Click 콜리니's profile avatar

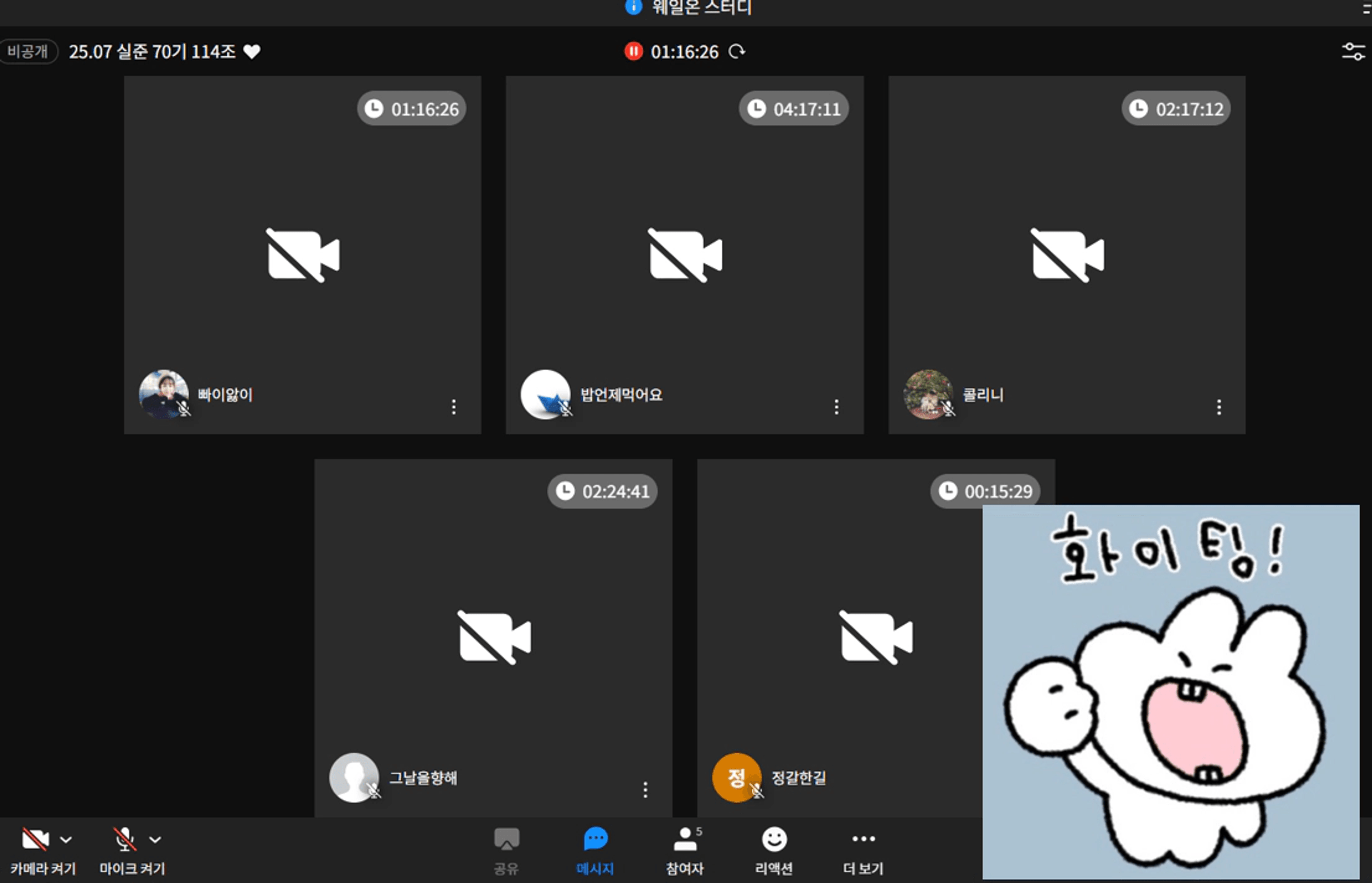(x=928, y=394)
